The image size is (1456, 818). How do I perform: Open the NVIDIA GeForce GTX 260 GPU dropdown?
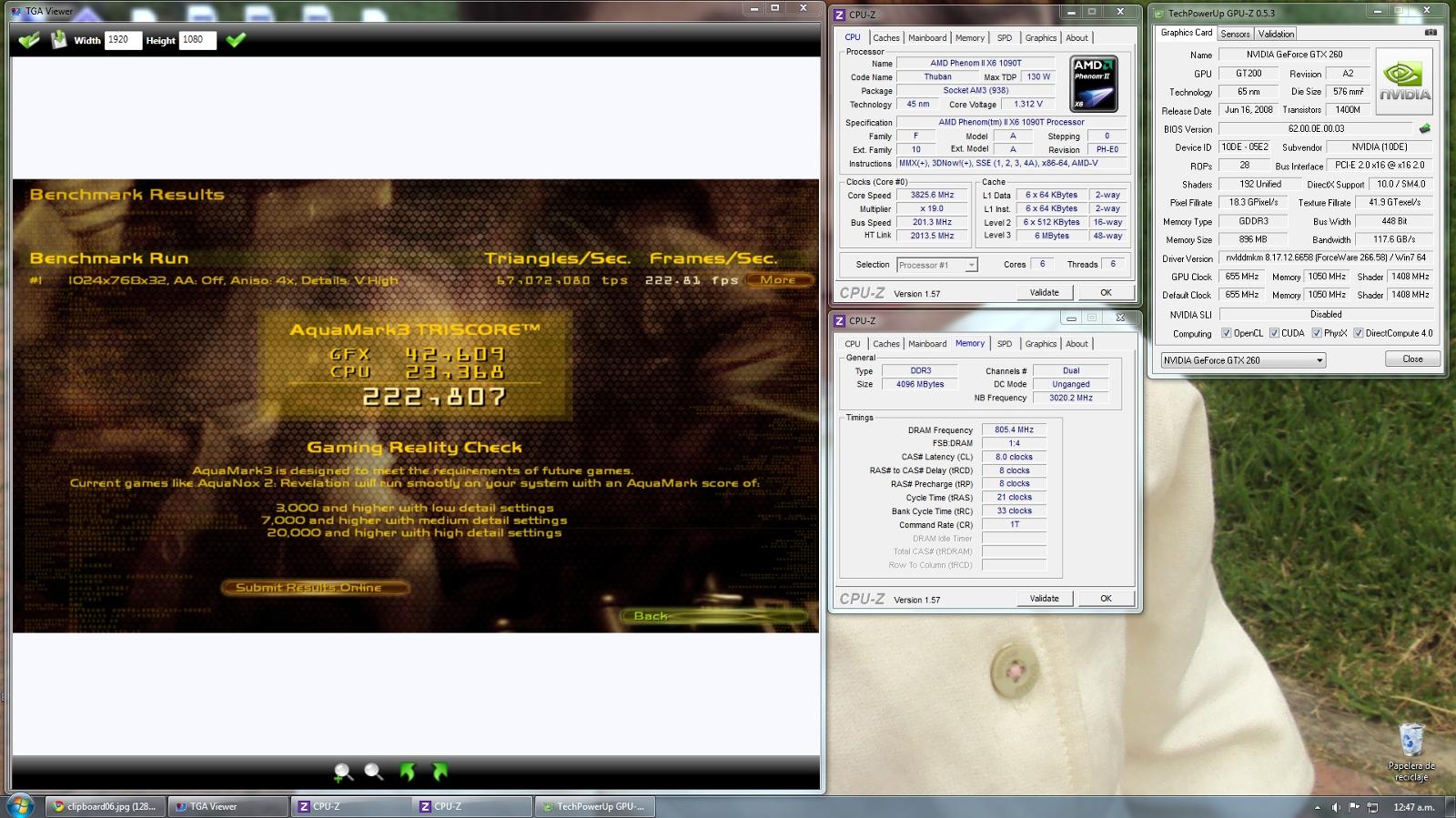[1243, 360]
